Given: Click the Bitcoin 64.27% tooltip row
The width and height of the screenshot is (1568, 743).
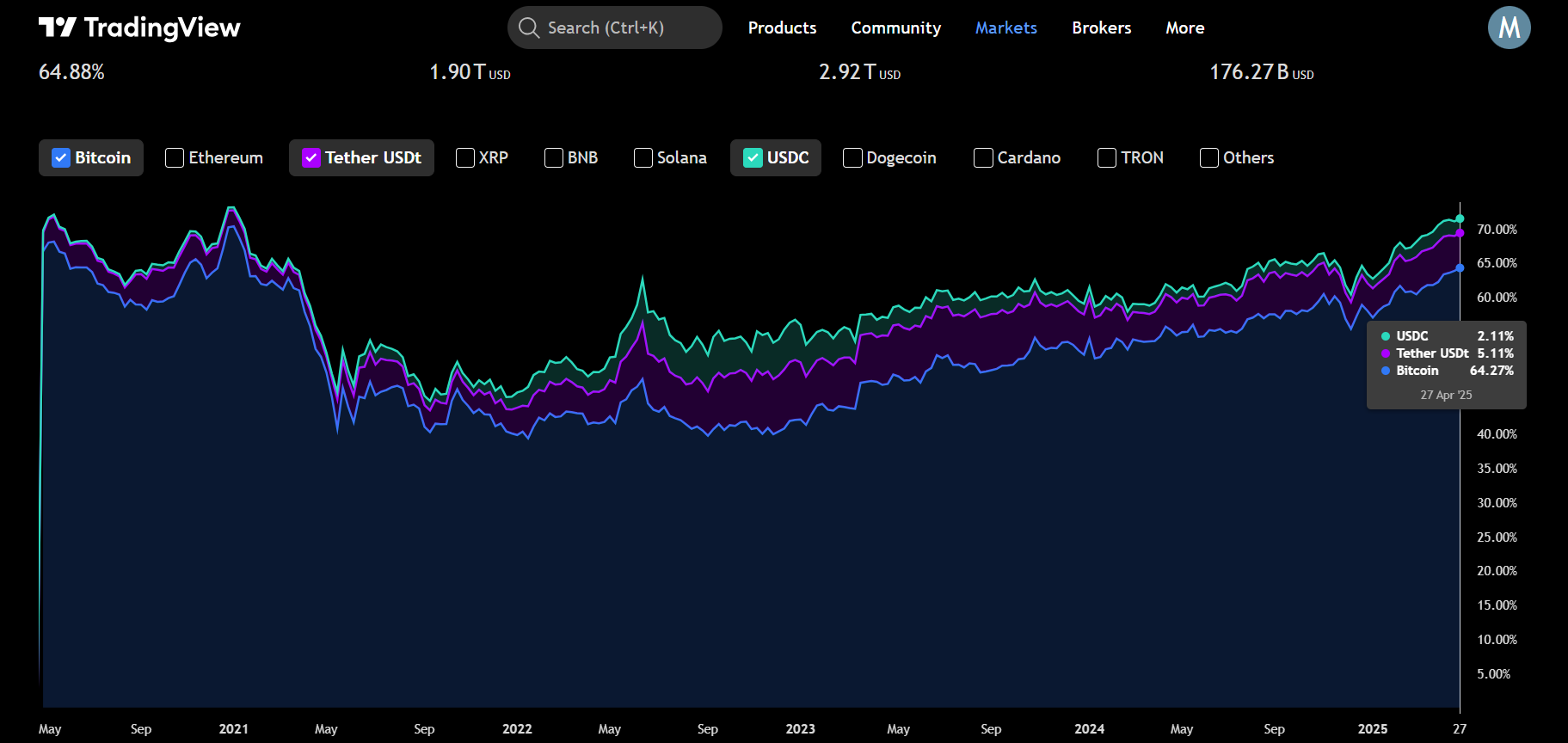Looking at the screenshot, I should pos(1447,371).
